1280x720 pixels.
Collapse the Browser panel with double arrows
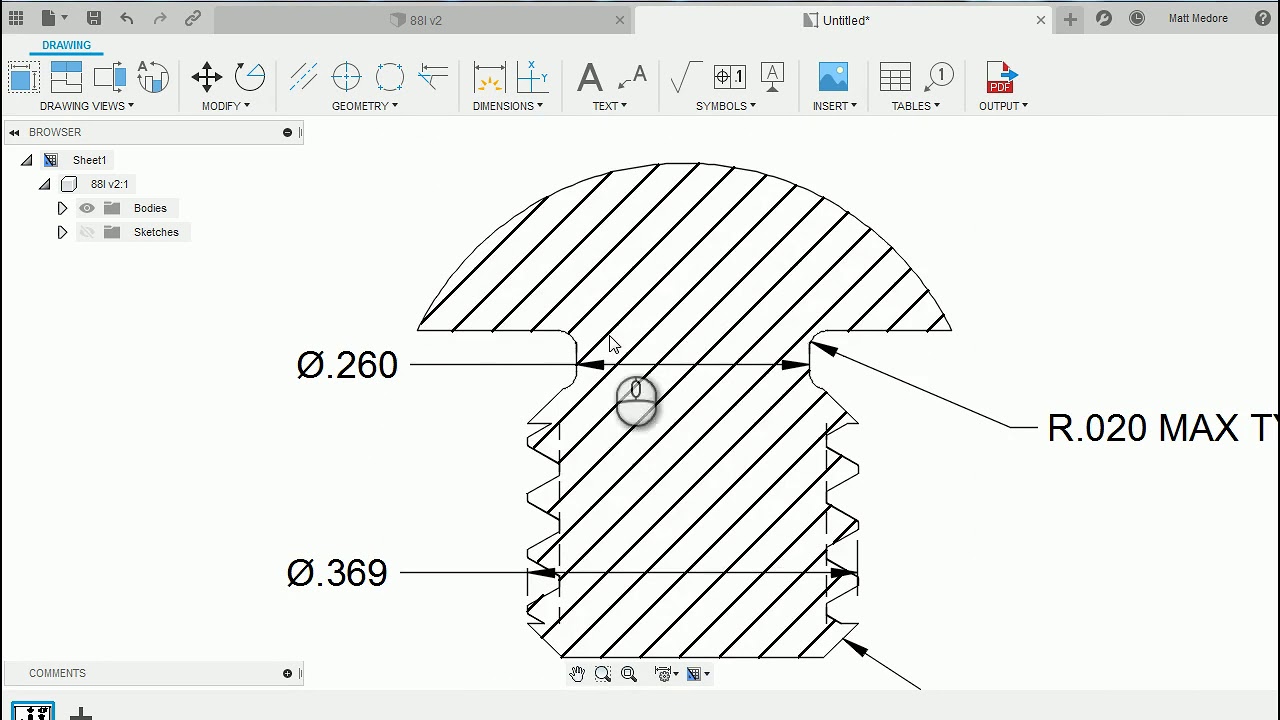tap(14, 132)
